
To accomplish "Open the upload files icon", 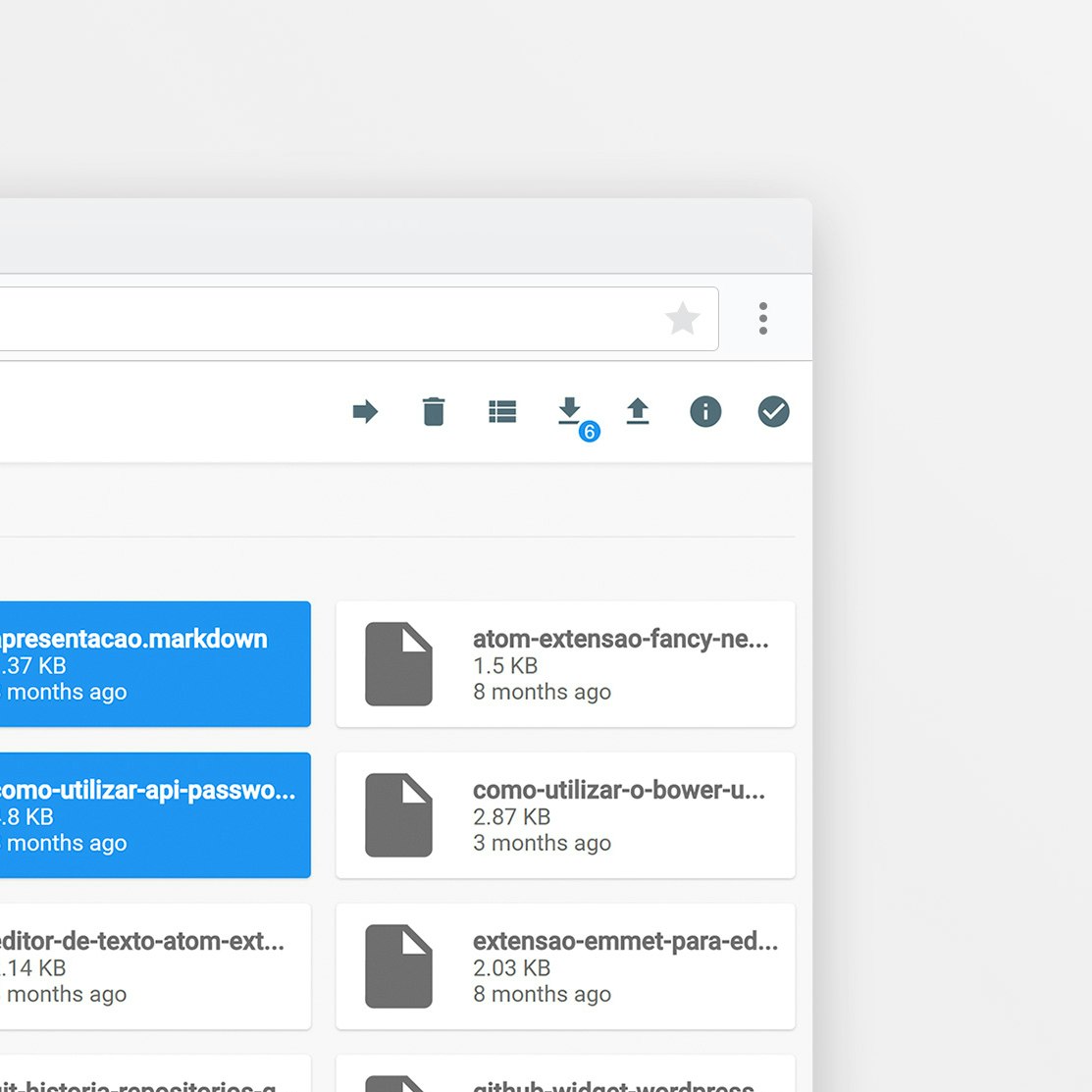I will (638, 412).
